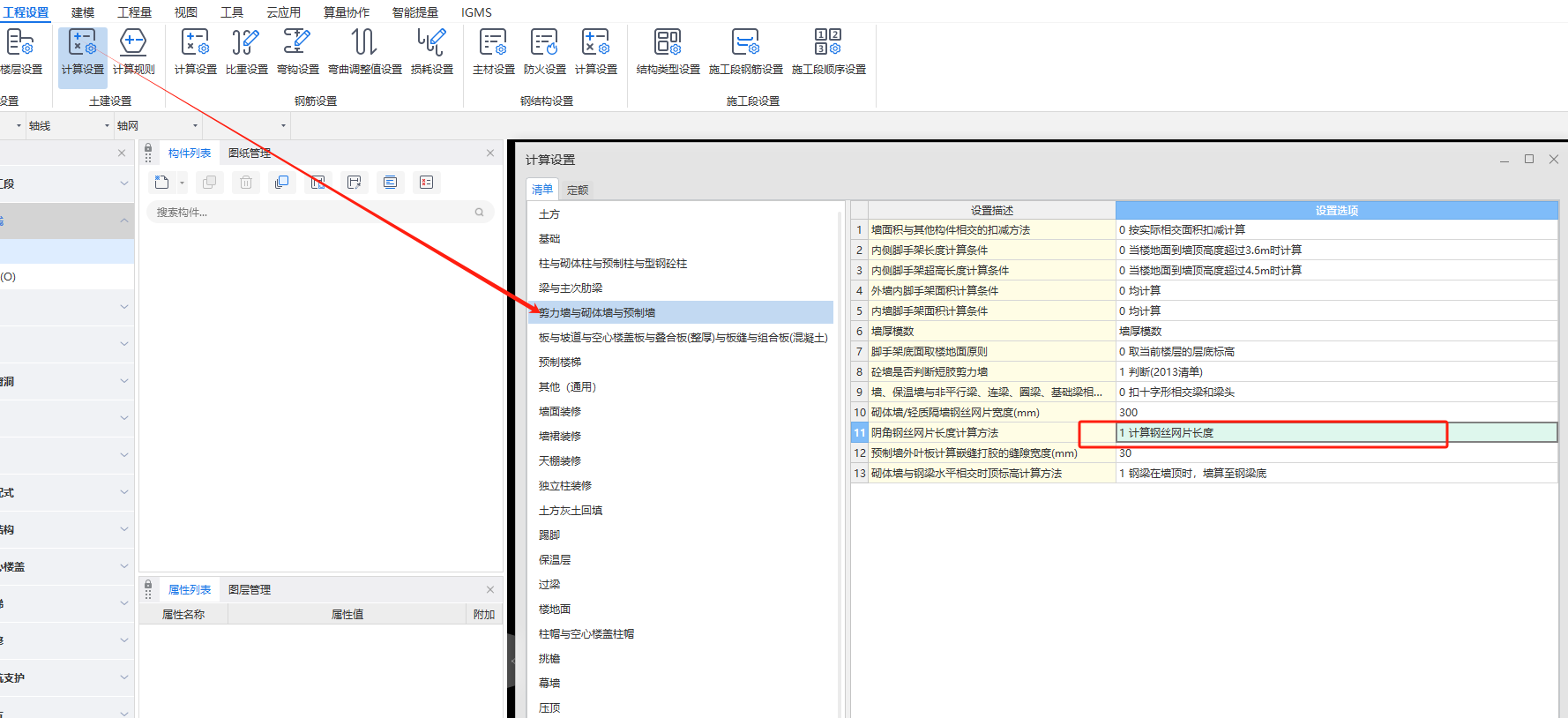The height and width of the screenshot is (718, 1568).
Task: Select 柱与砌体柱与预制柱与型钢砼柱 category
Action: click(x=613, y=264)
